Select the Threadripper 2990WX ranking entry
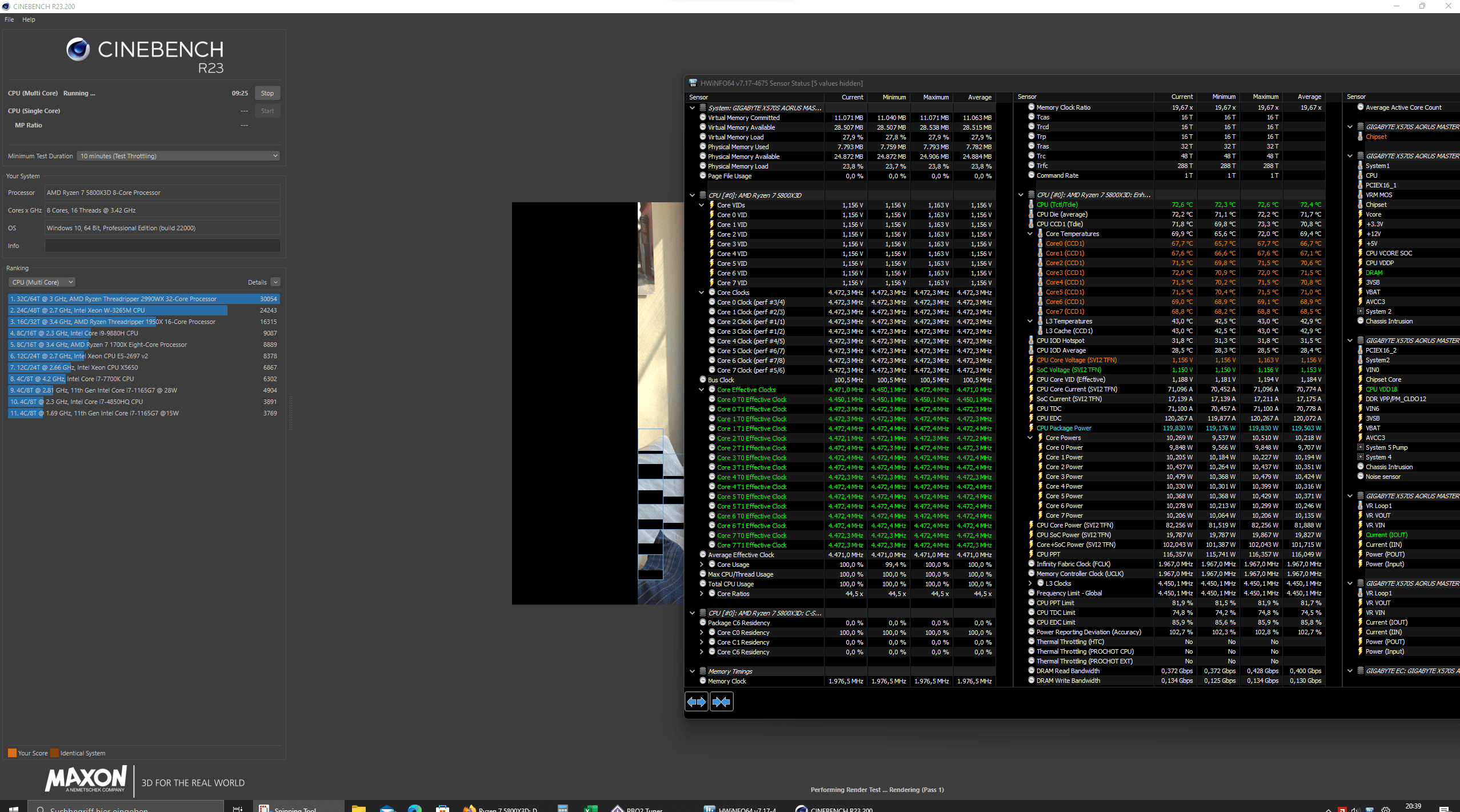 [143, 299]
